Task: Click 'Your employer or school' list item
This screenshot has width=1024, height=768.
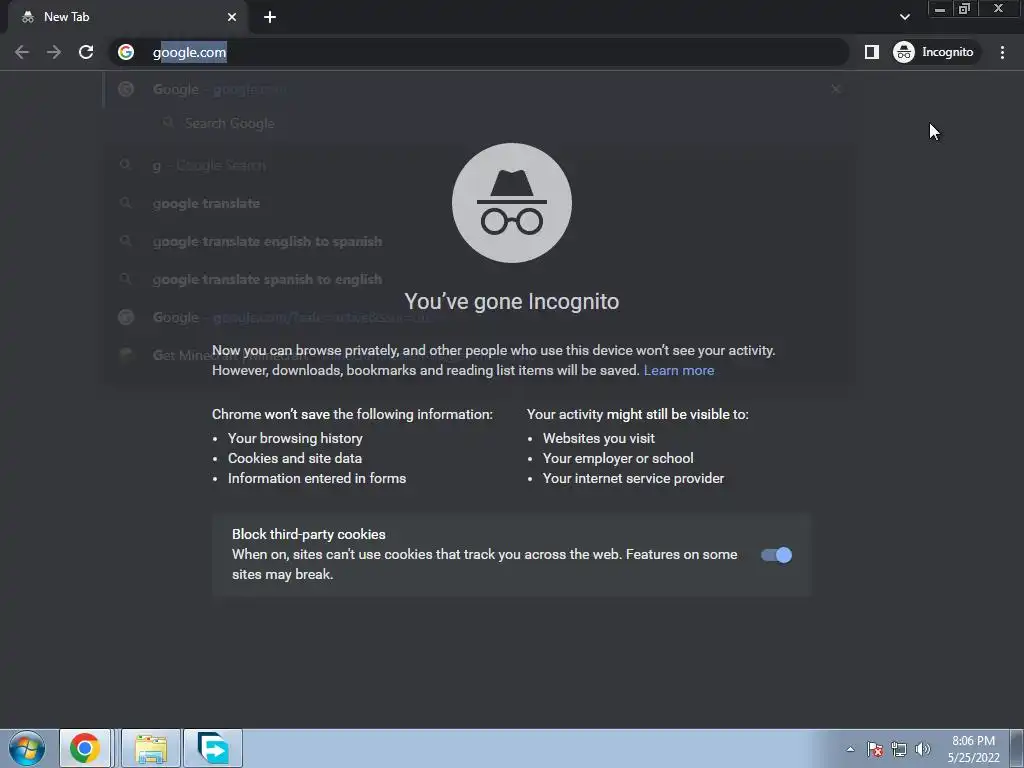Action: (x=618, y=458)
